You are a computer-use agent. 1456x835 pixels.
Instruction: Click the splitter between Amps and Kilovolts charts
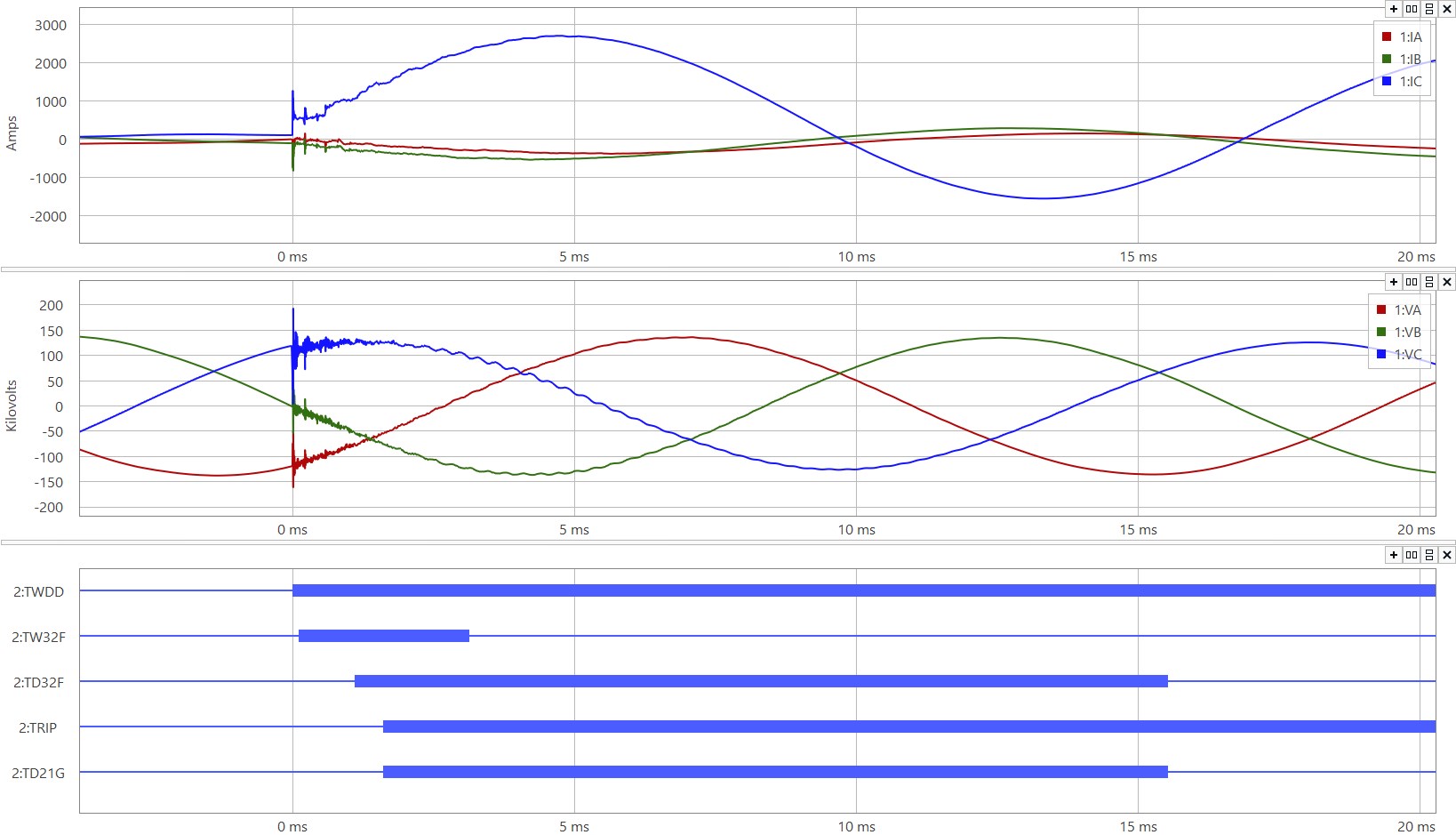[x=728, y=269]
